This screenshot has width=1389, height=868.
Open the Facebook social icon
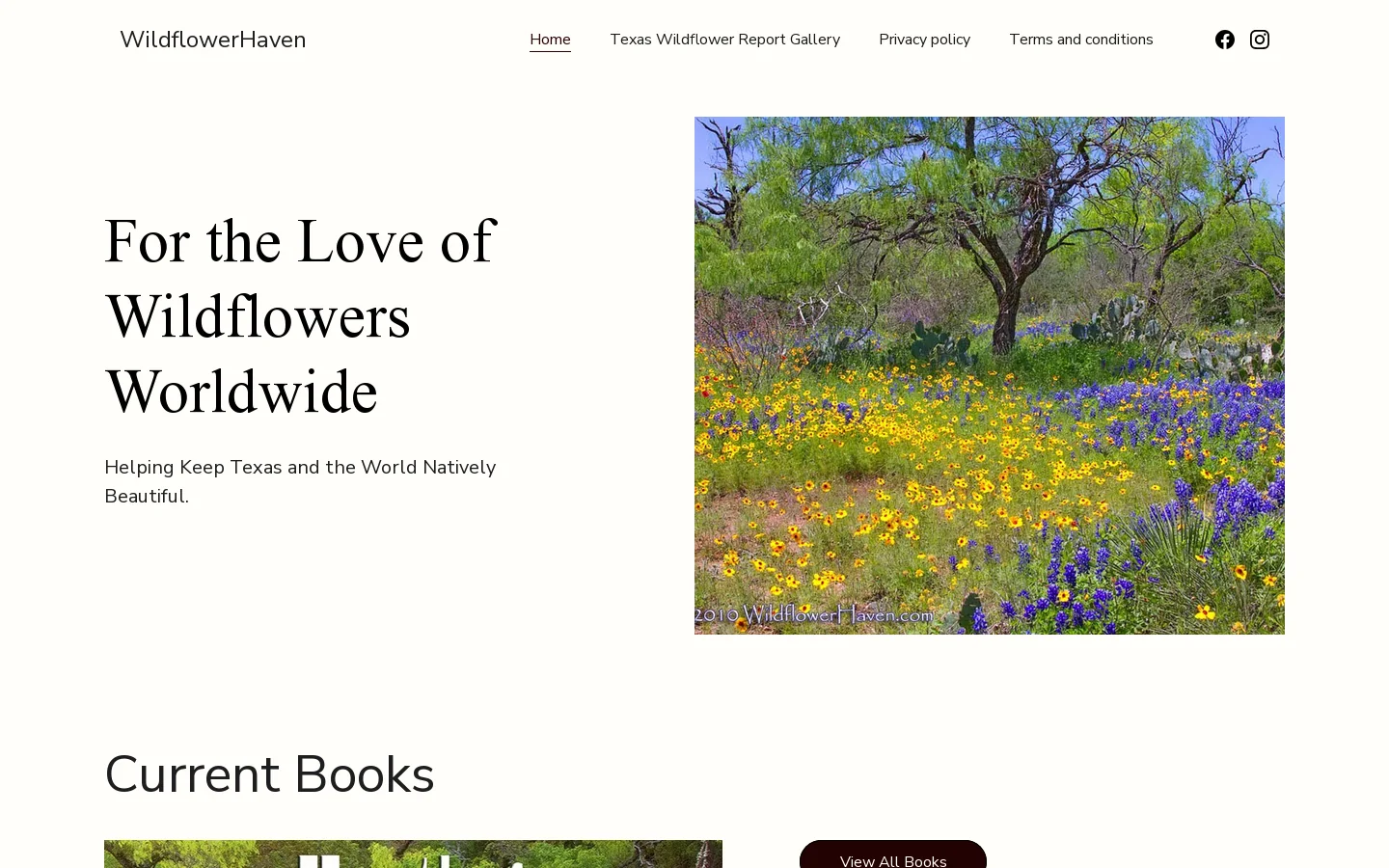click(1225, 40)
